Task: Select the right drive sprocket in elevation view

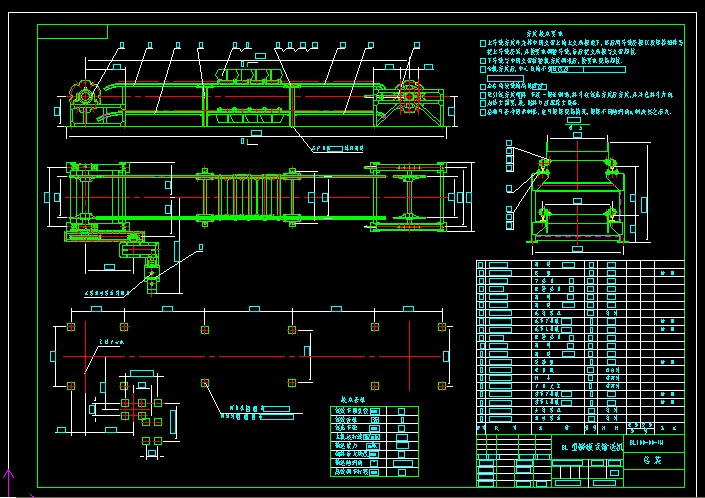Action: point(408,98)
